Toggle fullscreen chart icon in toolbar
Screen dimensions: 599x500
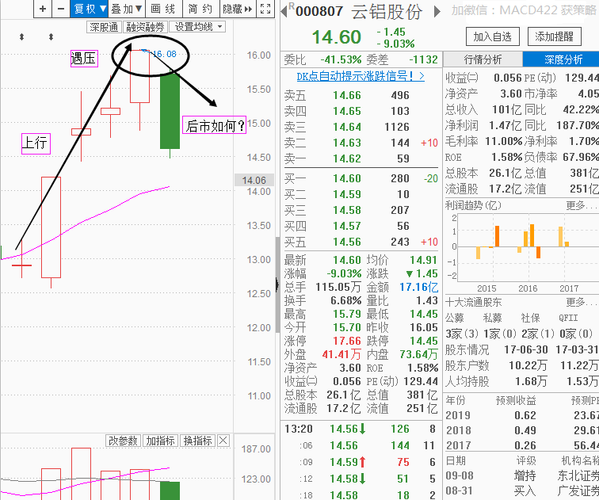(265, 8)
